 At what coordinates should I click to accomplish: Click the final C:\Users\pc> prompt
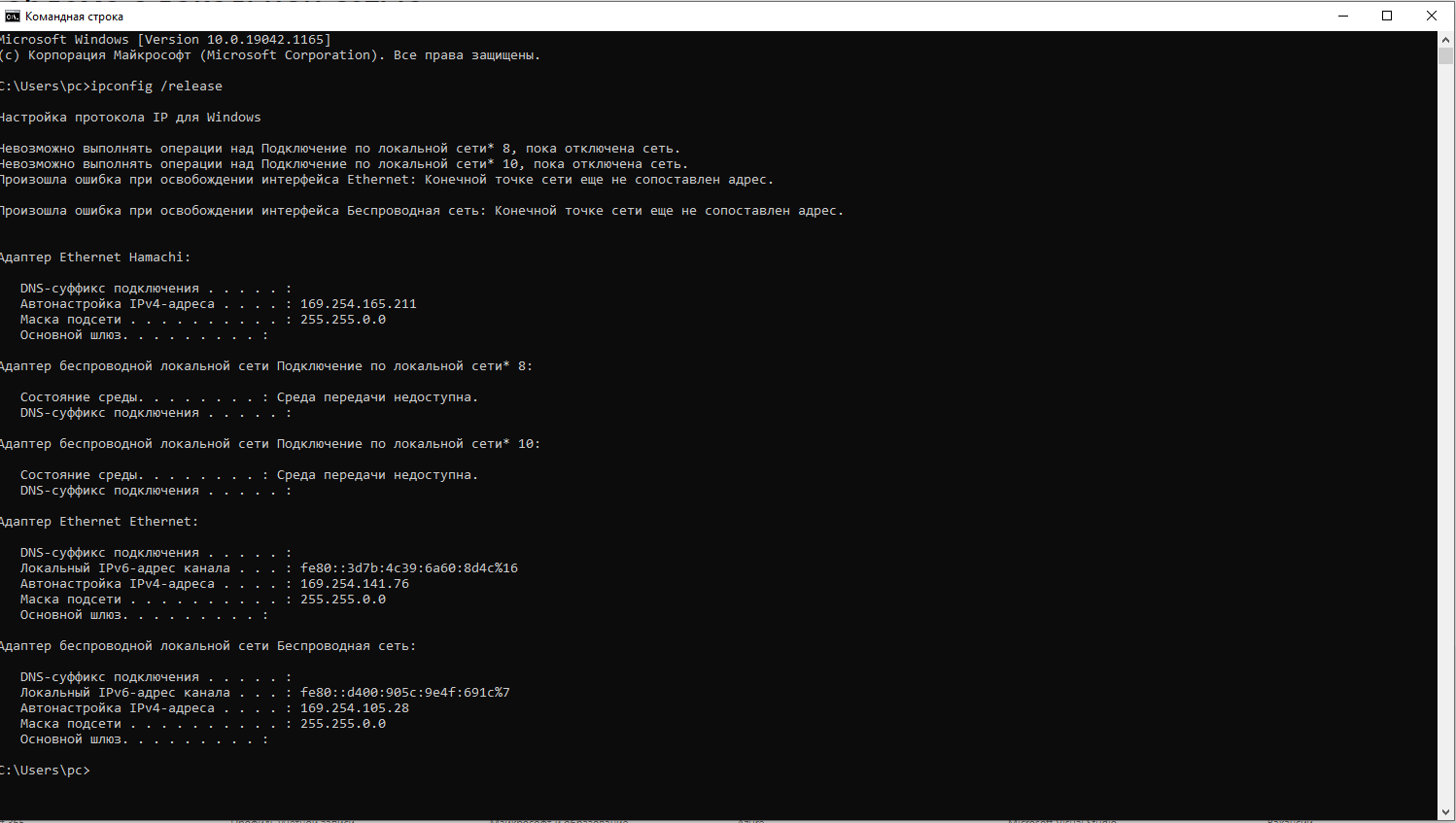pyautogui.click(x=44, y=771)
